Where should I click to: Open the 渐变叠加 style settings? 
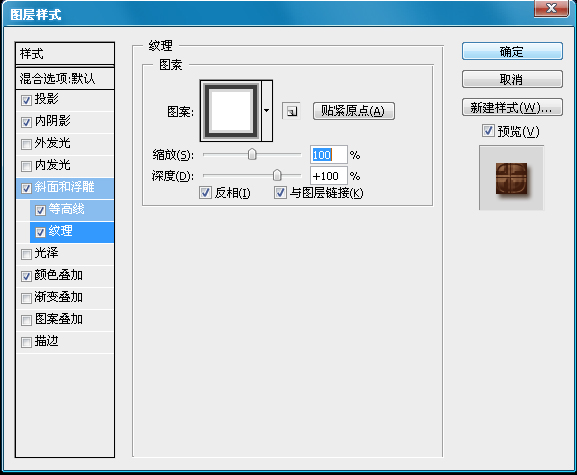59,297
